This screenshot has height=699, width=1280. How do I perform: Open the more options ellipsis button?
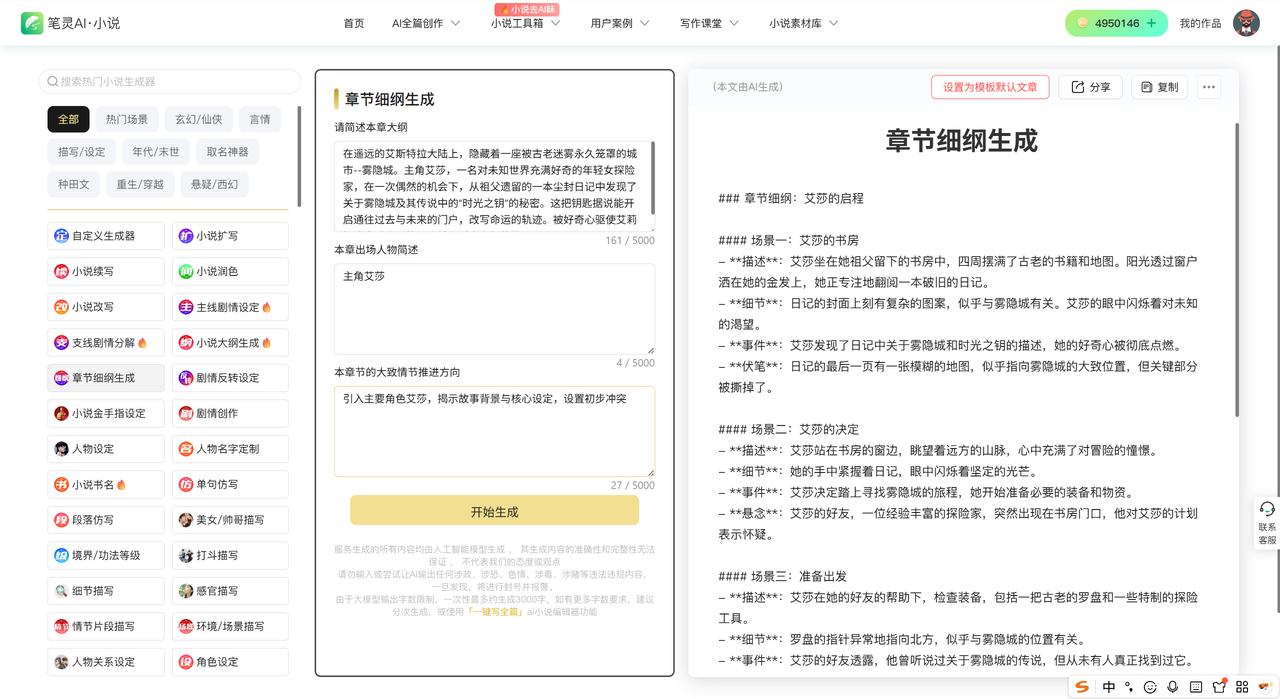(x=1209, y=87)
